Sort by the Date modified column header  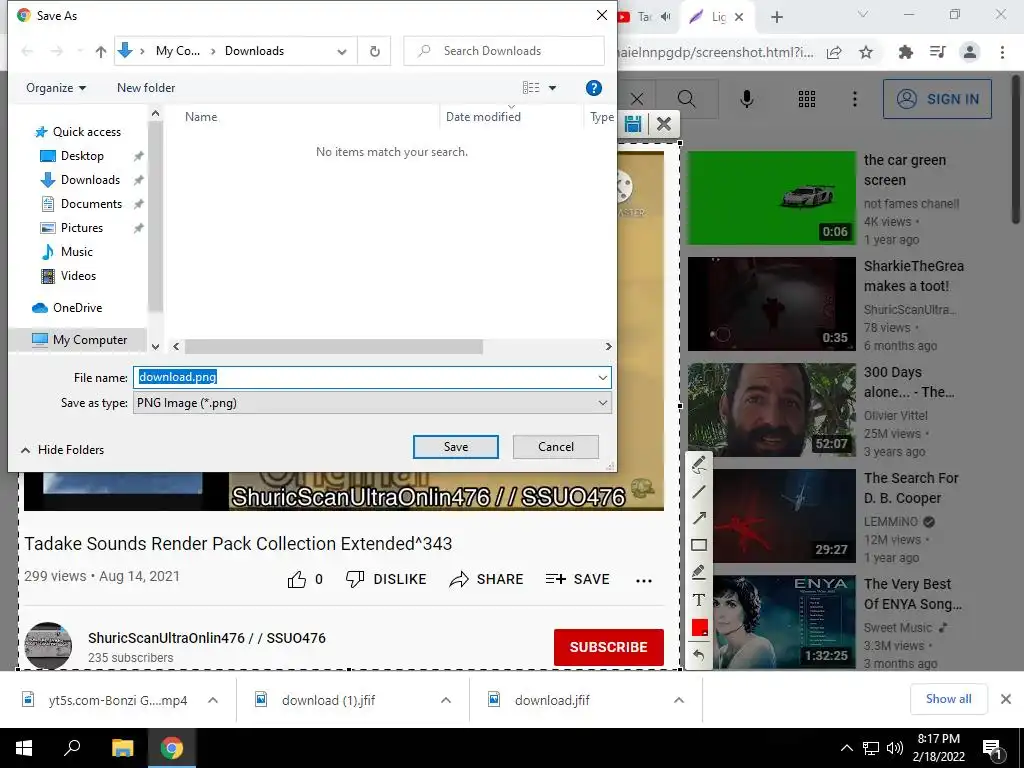click(x=483, y=117)
